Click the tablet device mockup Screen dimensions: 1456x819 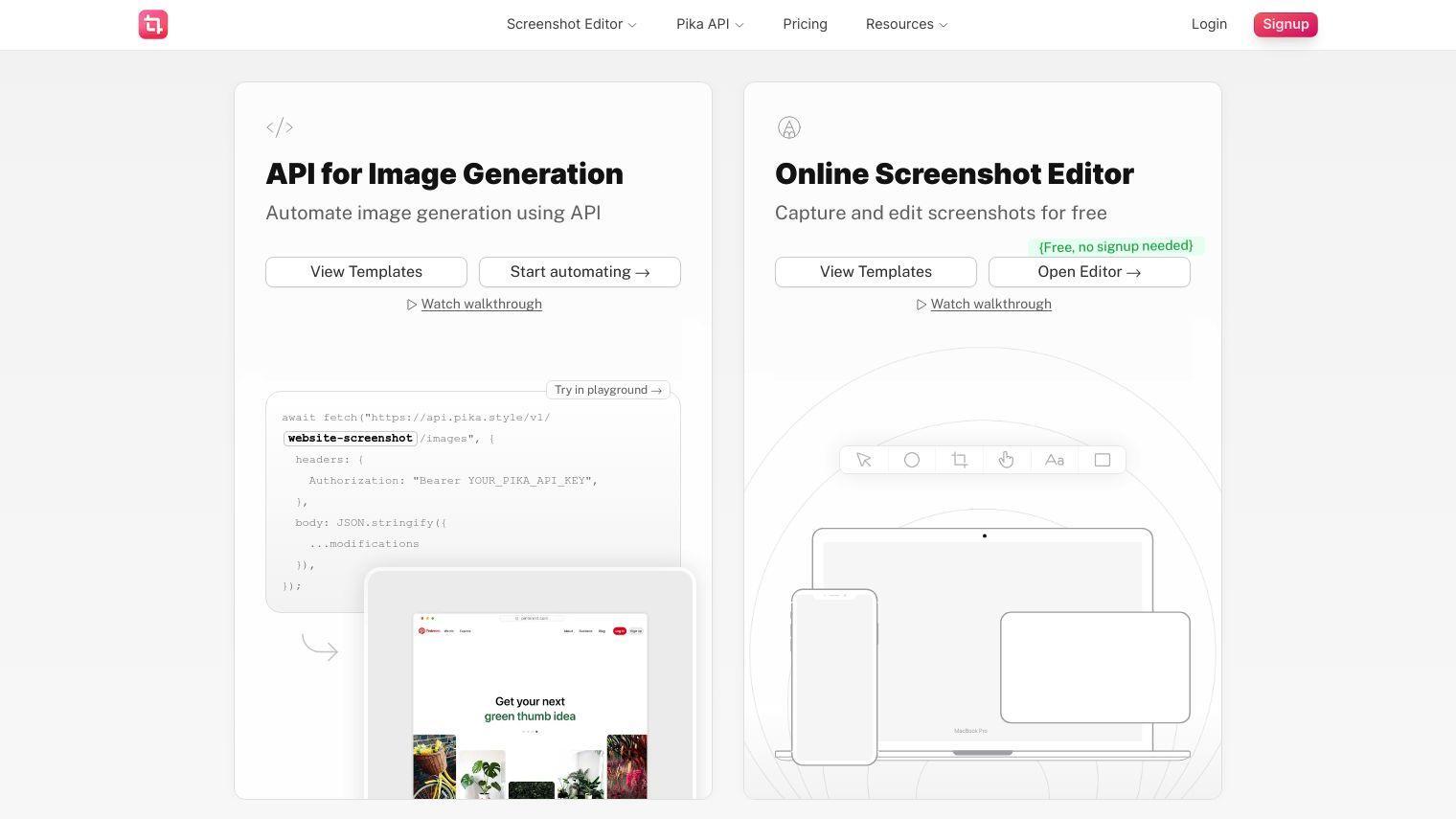[x=1095, y=668]
